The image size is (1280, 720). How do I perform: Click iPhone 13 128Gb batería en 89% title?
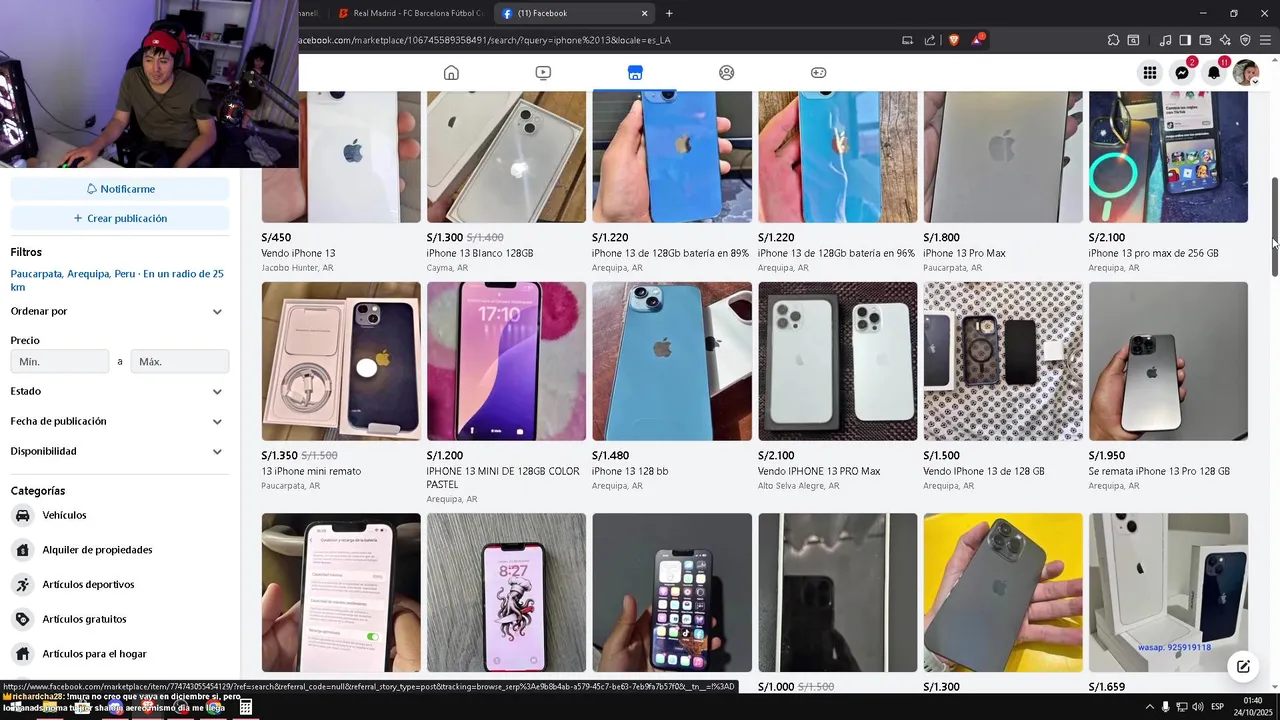click(x=670, y=253)
